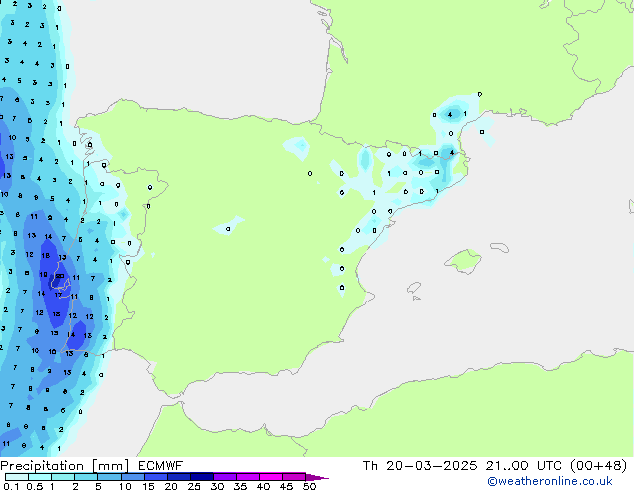Click the Mallorca island on the map
Image resolution: width=634 pixels, height=490 pixels.
point(463,262)
